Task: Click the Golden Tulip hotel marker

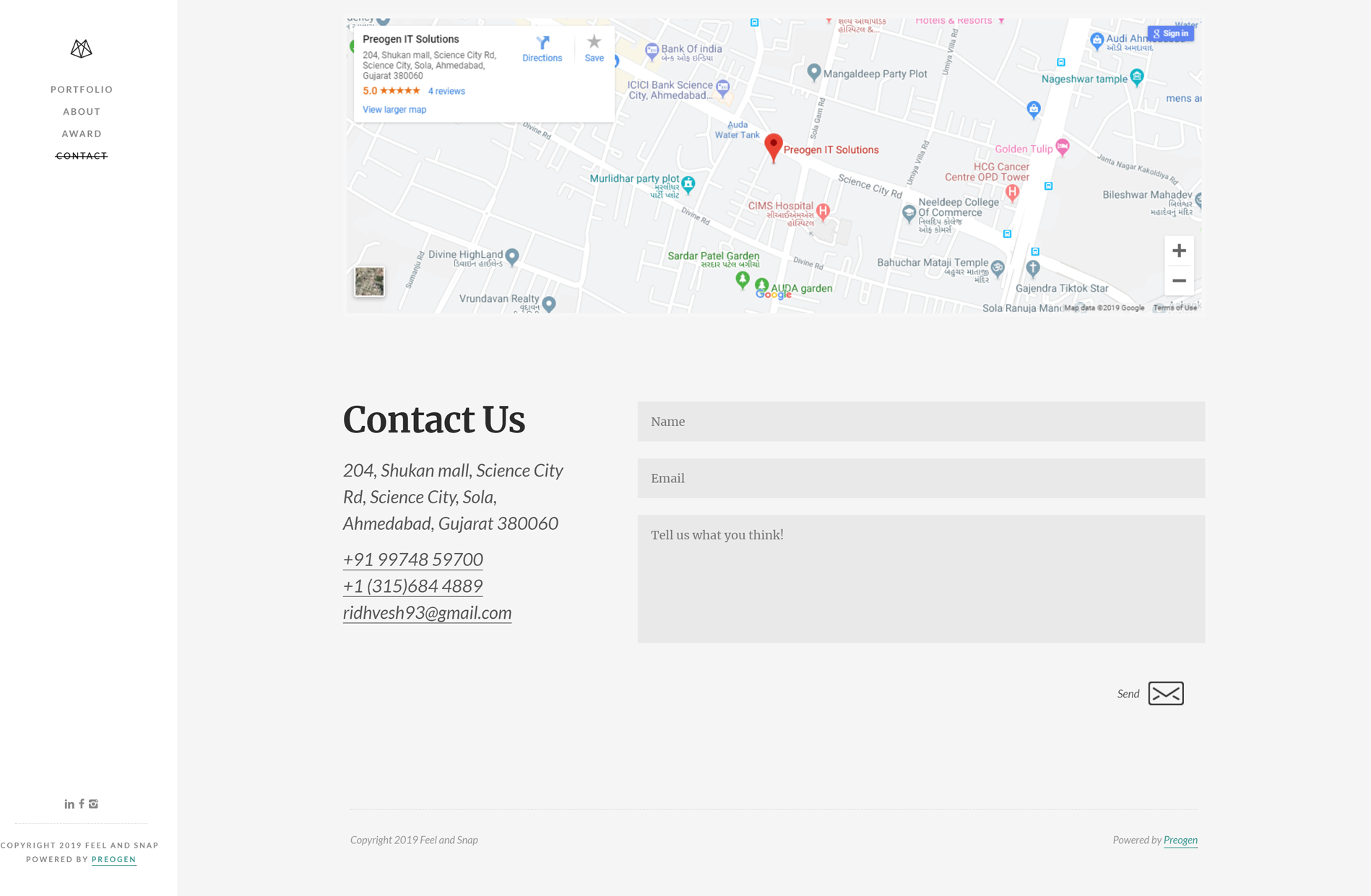Action: [x=1062, y=147]
